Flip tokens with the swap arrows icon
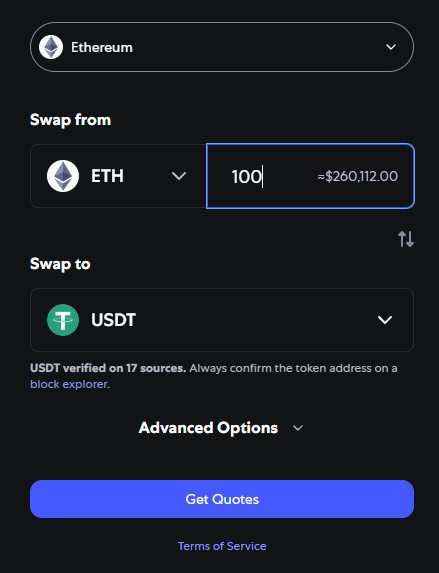This screenshot has height=573, width=439. pyautogui.click(x=406, y=239)
